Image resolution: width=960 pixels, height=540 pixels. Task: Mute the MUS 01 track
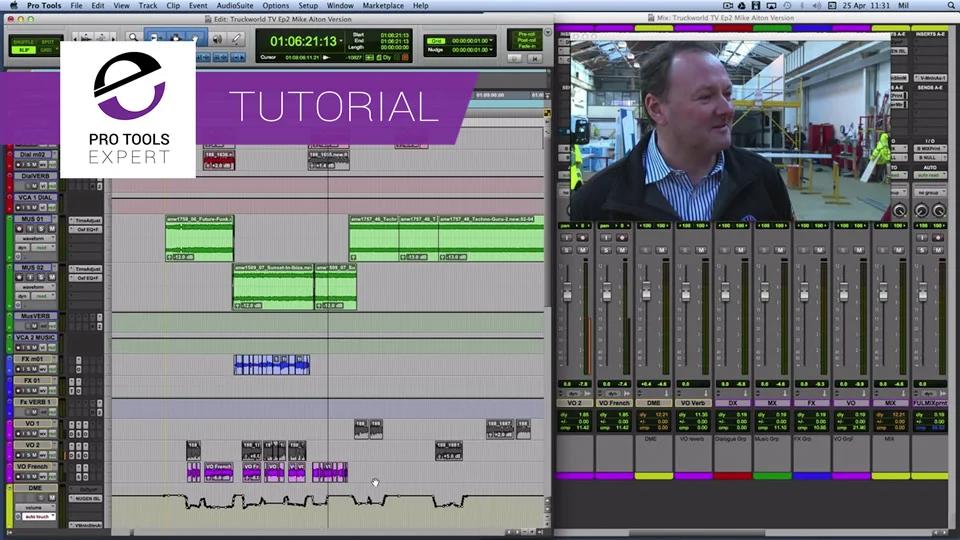52,228
